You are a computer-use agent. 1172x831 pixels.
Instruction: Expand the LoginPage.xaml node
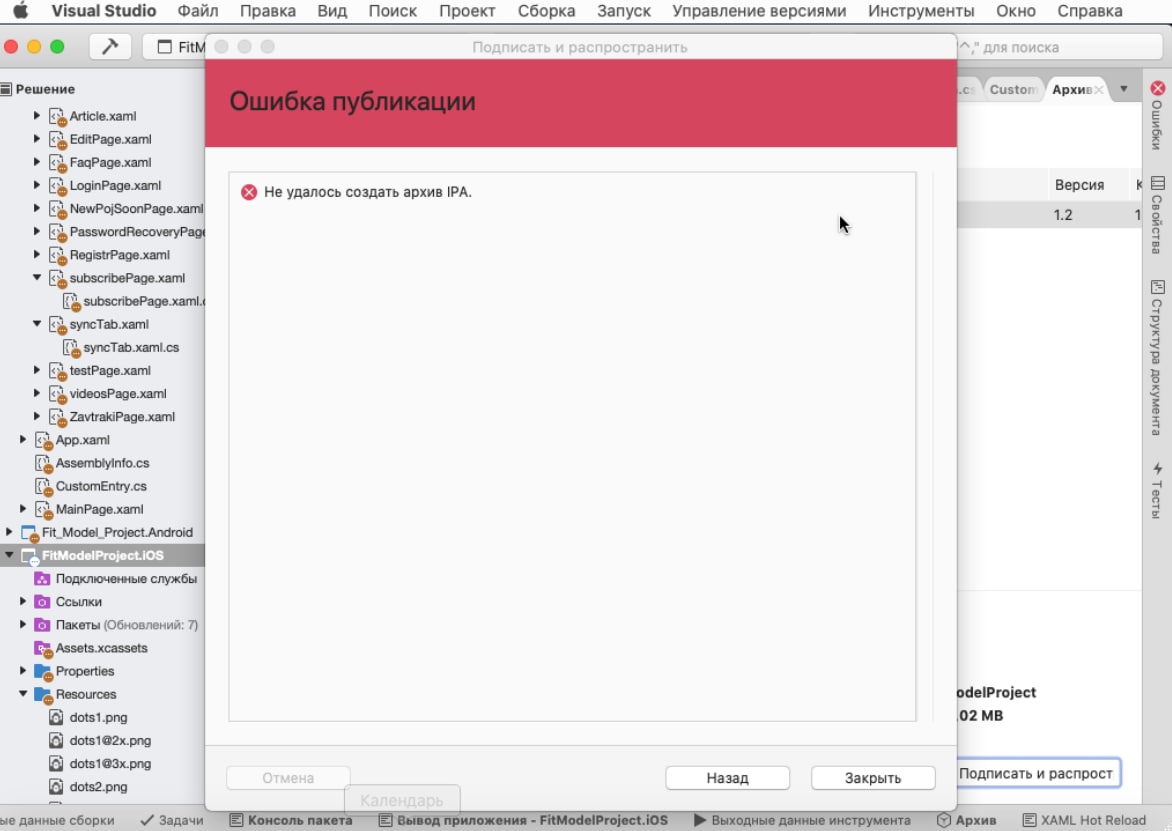point(37,185)
